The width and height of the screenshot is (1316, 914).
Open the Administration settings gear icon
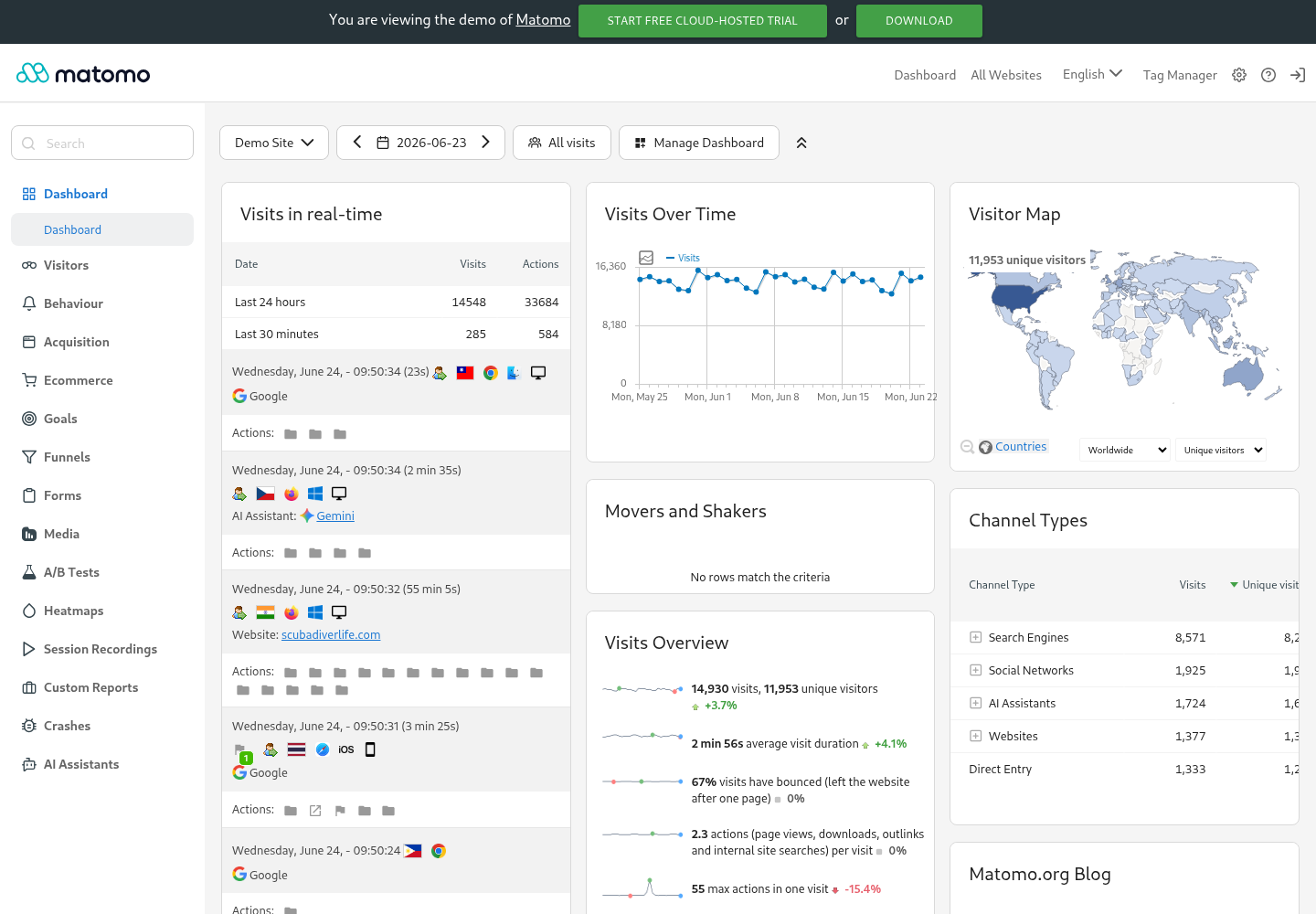coord(1239,75)
